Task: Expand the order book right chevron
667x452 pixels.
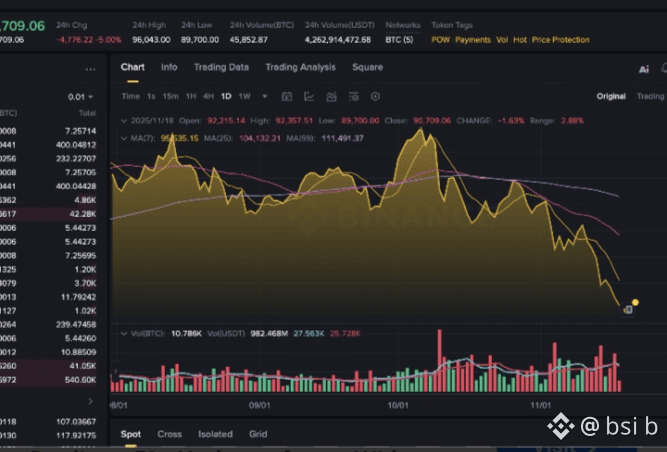Action: click(x=90, y=401)
